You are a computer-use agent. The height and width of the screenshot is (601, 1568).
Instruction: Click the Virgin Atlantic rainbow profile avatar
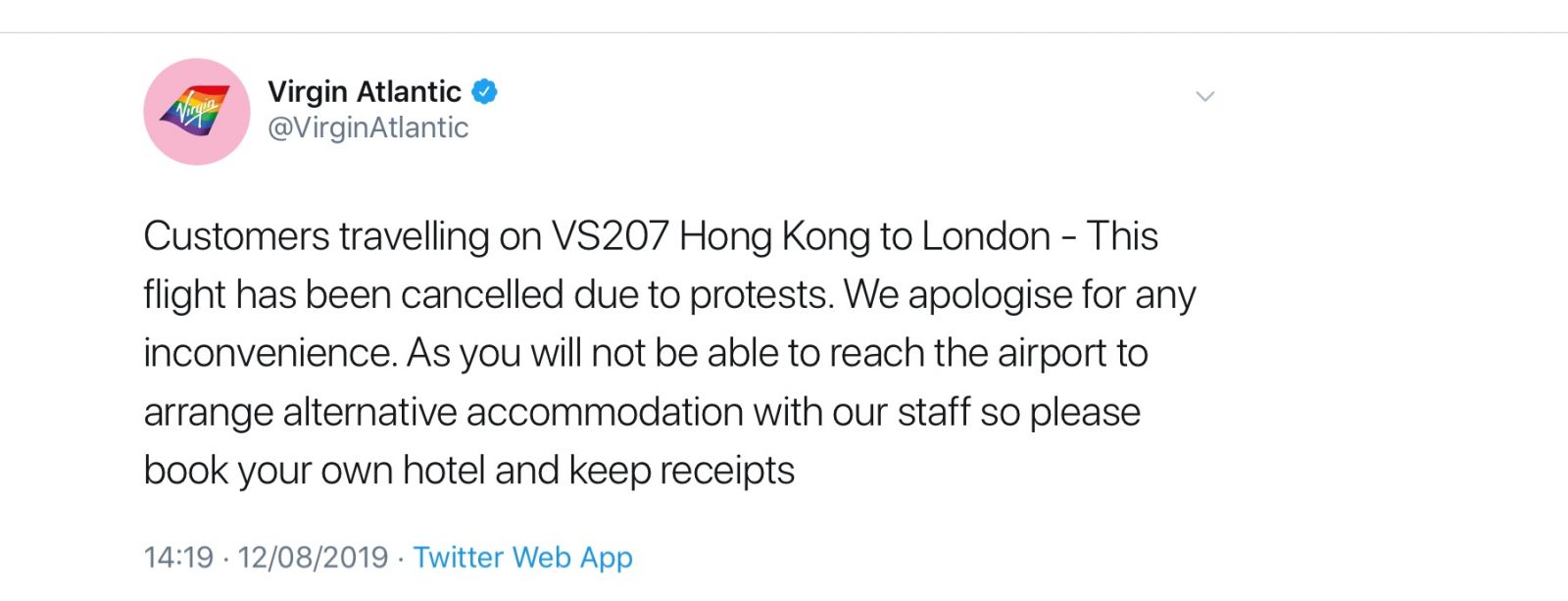pos(197,111)
